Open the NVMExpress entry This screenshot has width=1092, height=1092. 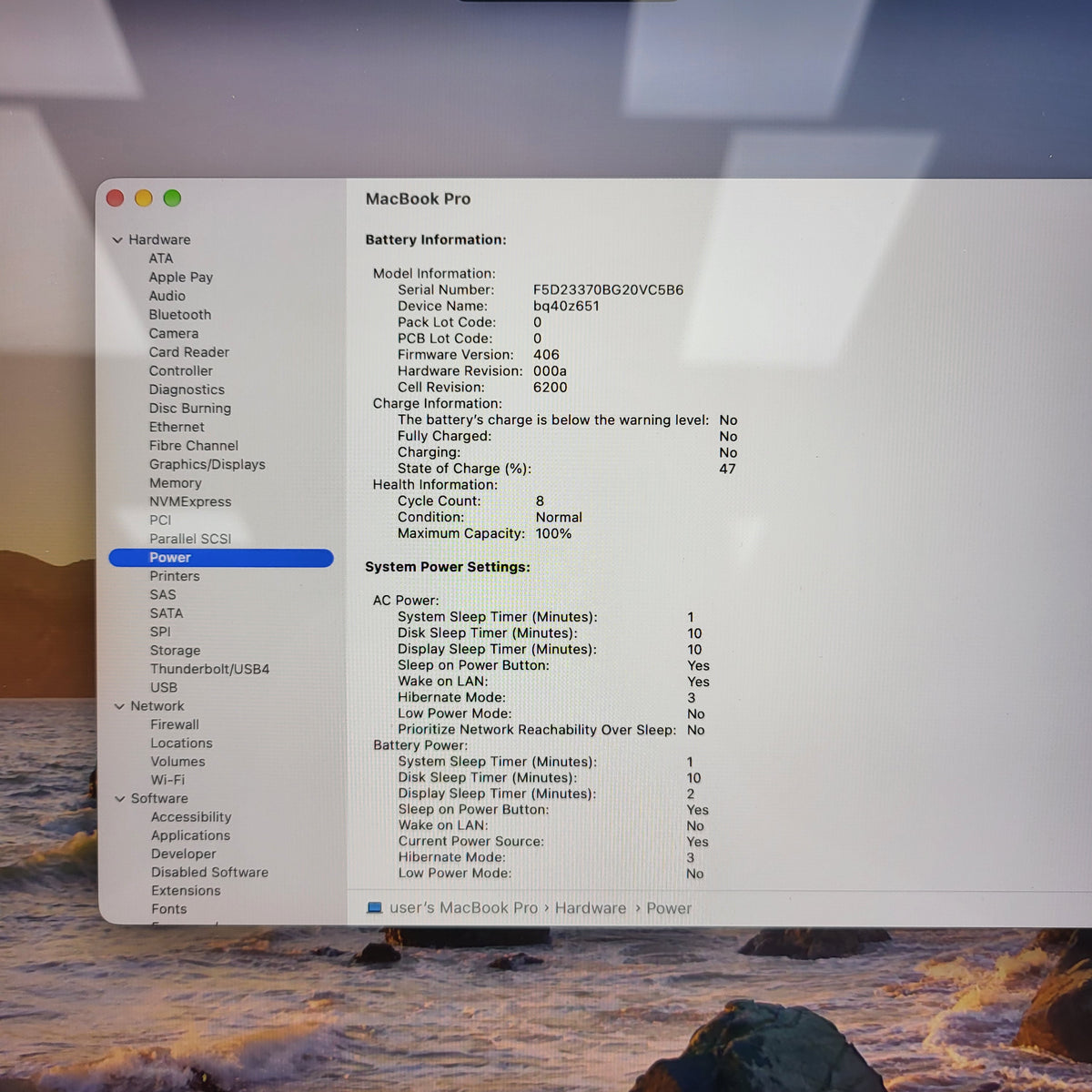190,502
